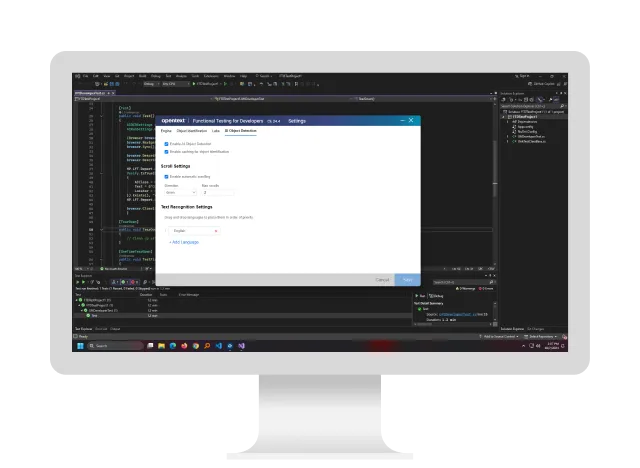
Task: Click the Max scrolls input field
Action: [218, 193]
